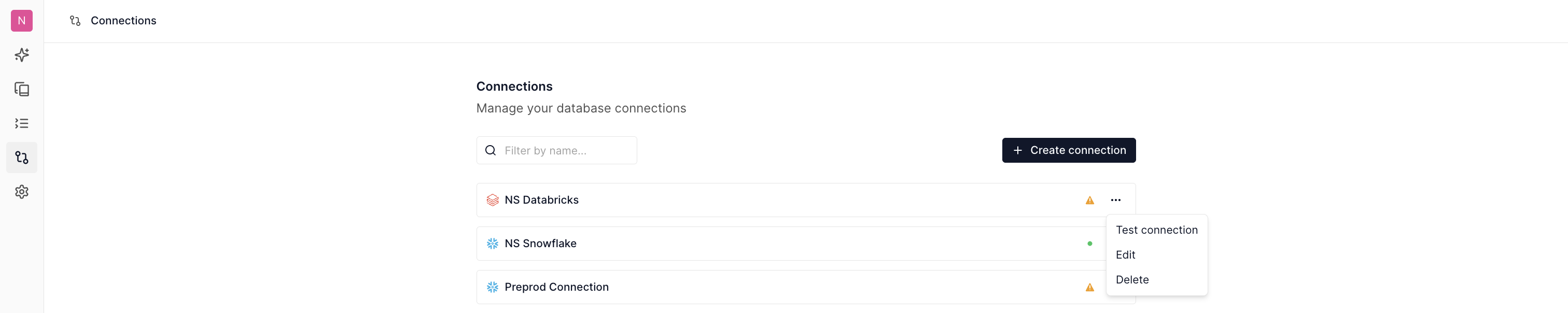
Task: Click the green status dot on NS Snowflake
Action: 1089,243
